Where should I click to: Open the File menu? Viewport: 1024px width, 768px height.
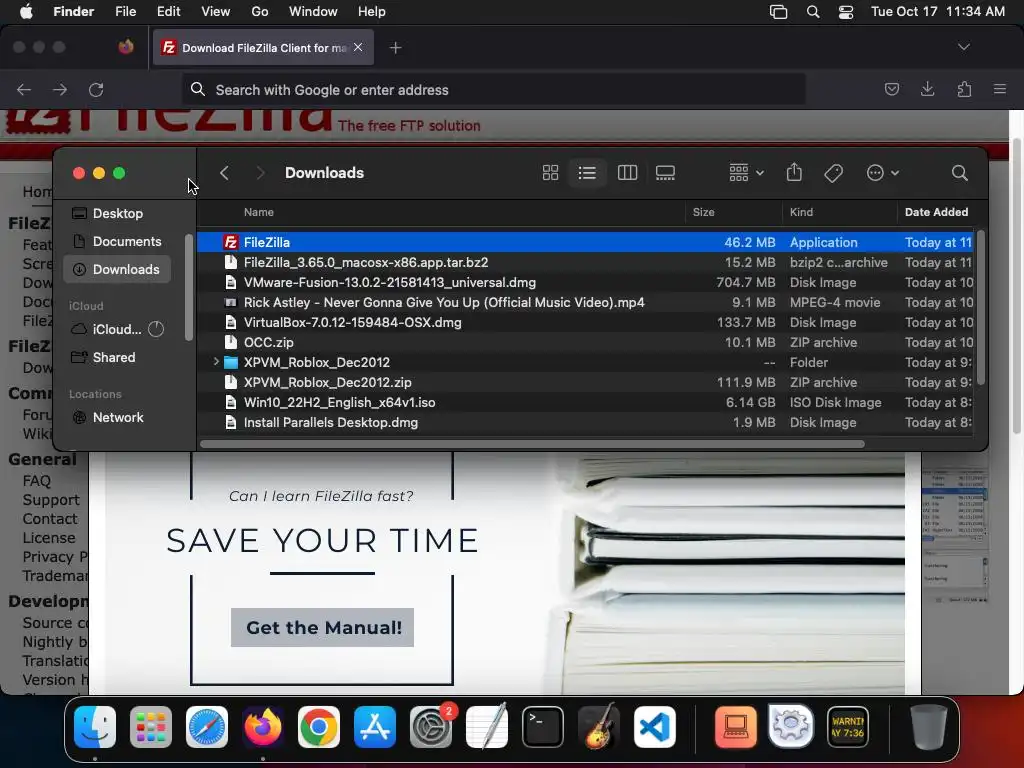click(x=125, y=12)
